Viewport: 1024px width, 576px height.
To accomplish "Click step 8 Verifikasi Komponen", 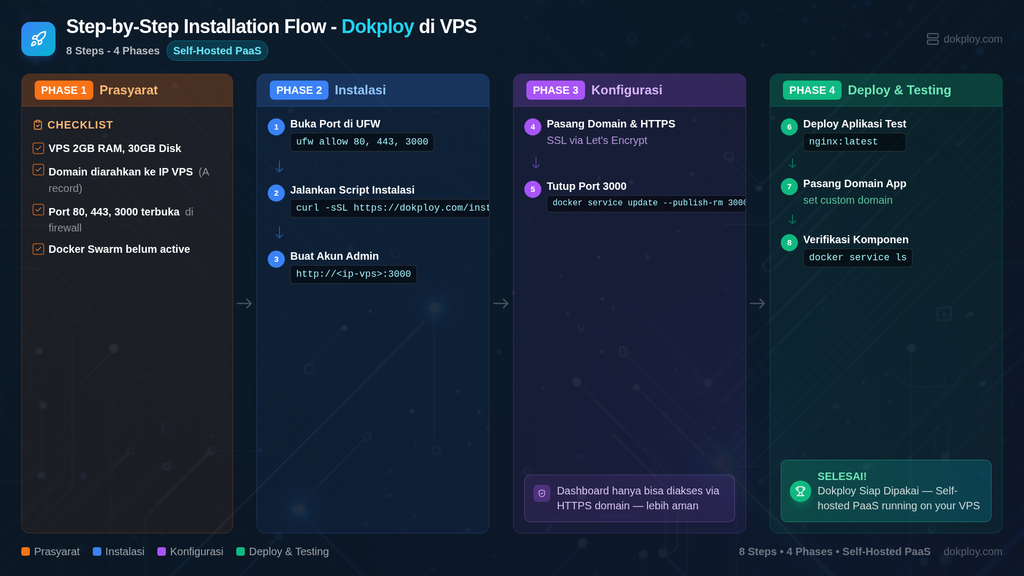I will [856, 240].
